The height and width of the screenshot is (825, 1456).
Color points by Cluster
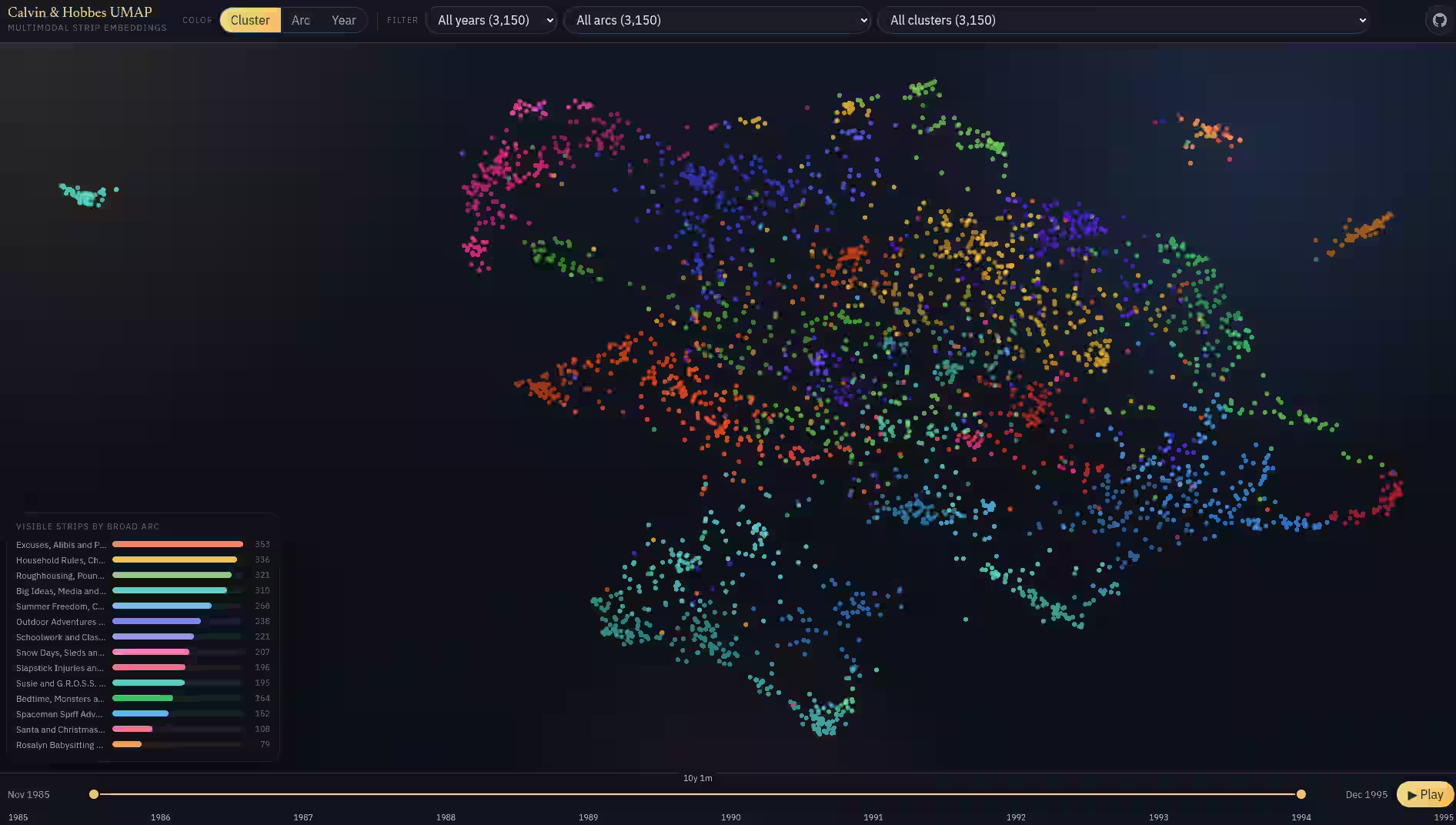(250, 20)
